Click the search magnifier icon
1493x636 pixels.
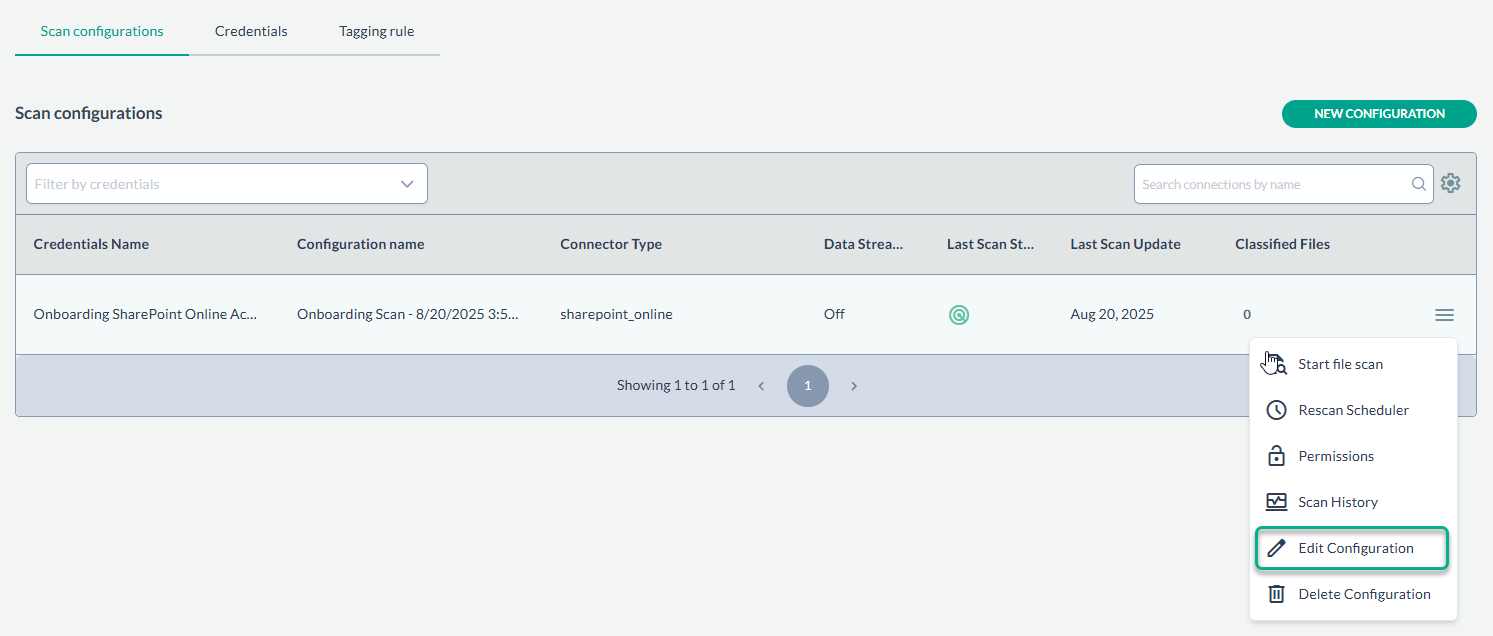point(1418,184)
